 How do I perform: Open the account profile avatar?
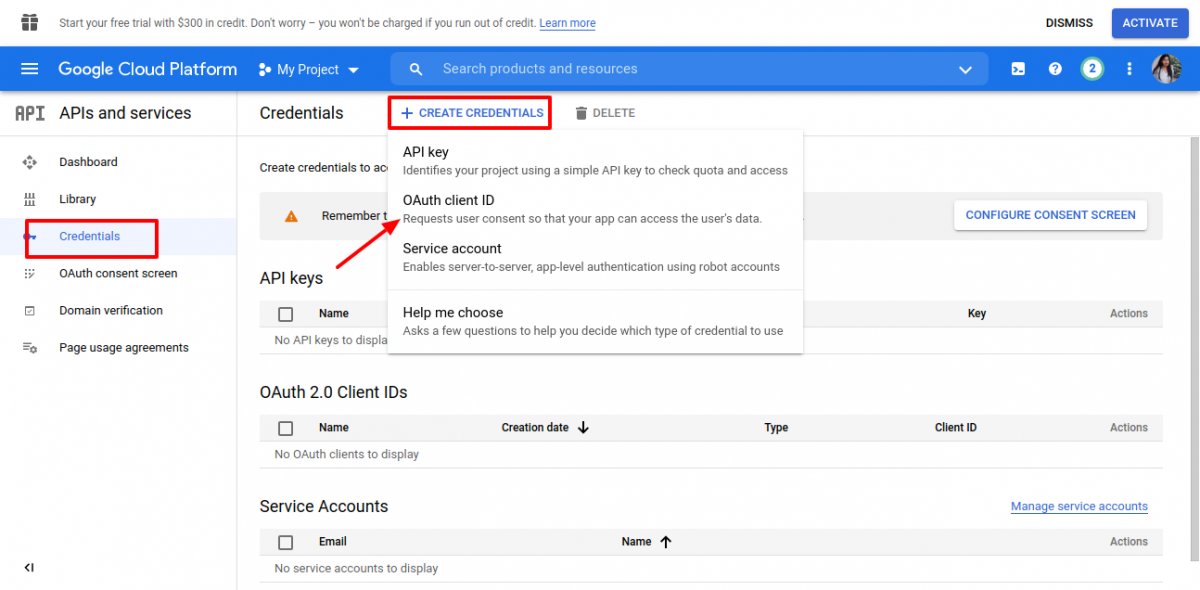pos(1166,68)
